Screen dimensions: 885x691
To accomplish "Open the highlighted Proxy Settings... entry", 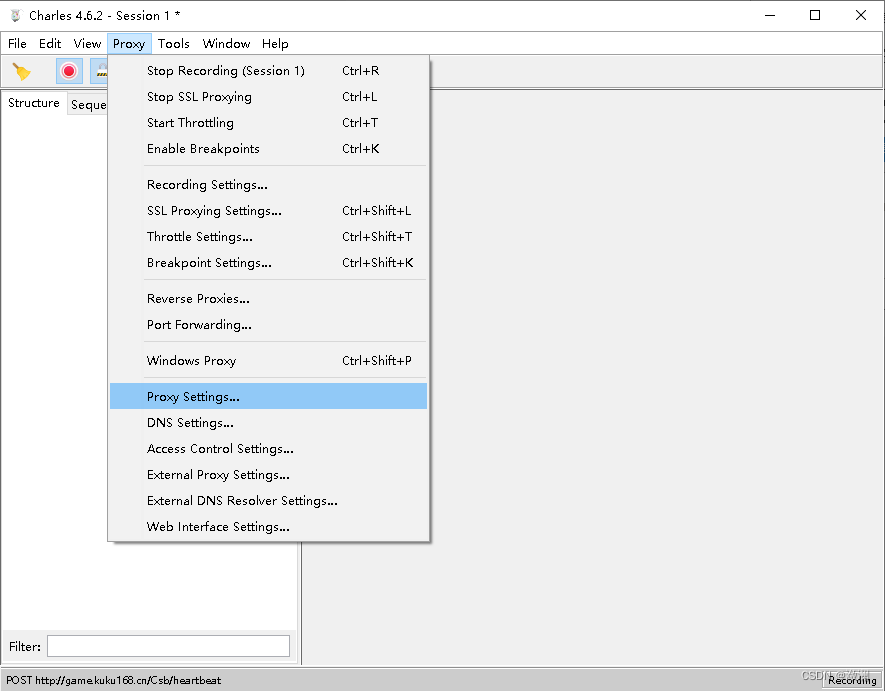I will (269, 396).
